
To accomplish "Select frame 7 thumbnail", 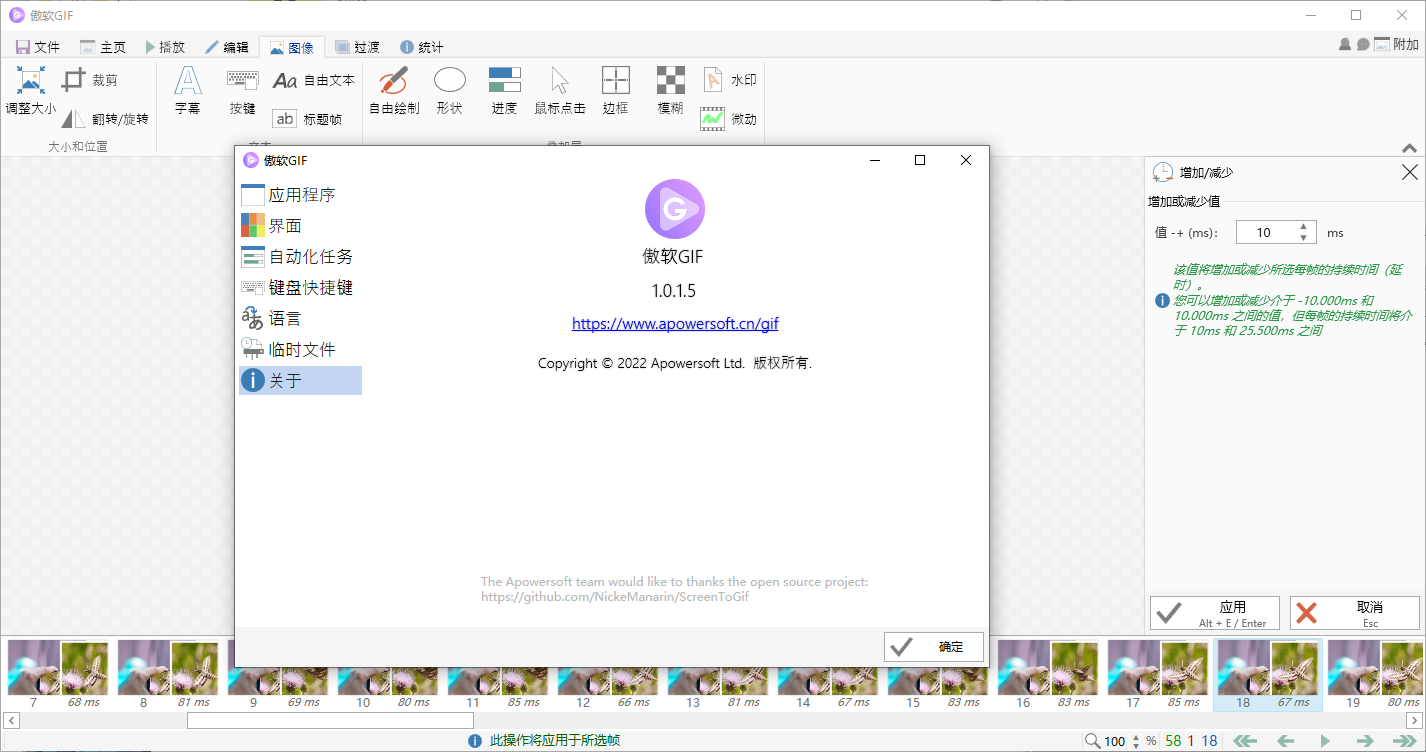I will point(57,675).
